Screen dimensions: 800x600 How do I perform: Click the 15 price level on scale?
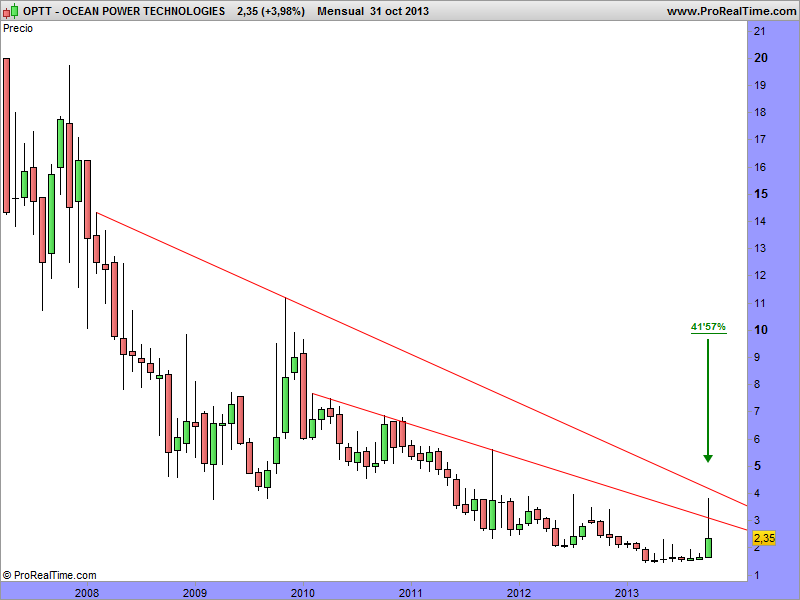point(760,194)
